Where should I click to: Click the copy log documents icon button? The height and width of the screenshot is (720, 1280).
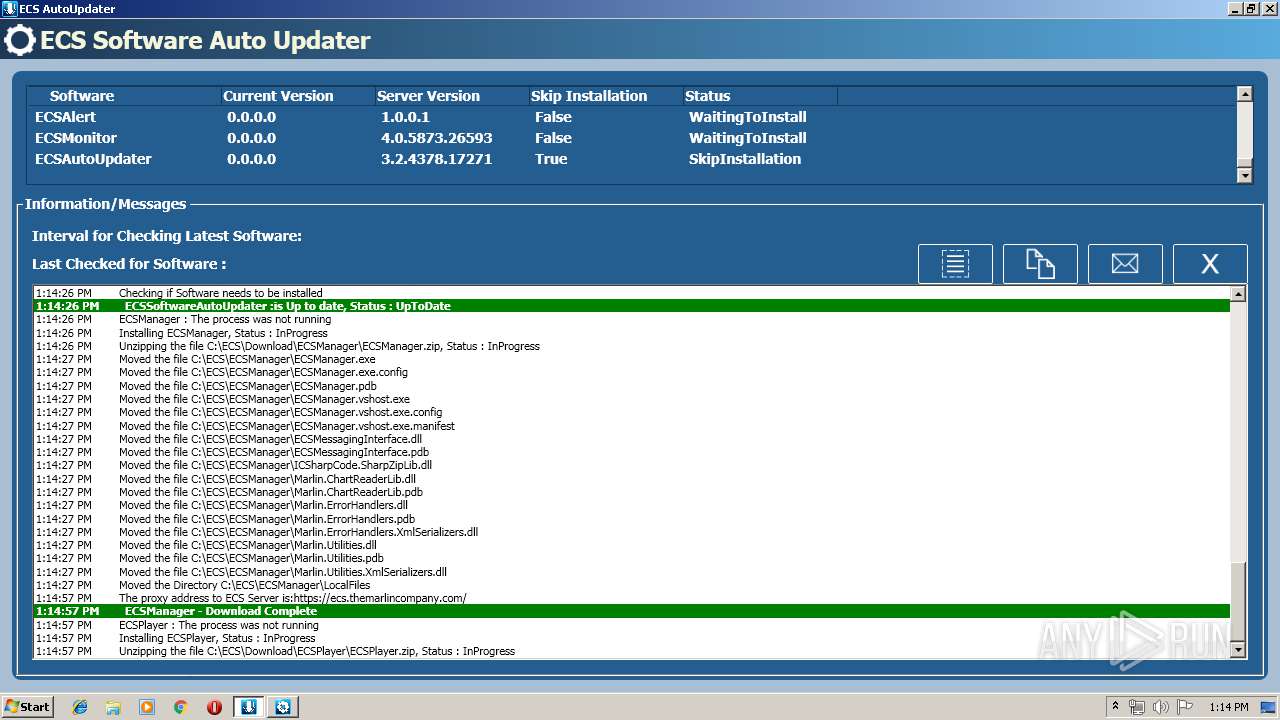click(x=1040, y=264)
